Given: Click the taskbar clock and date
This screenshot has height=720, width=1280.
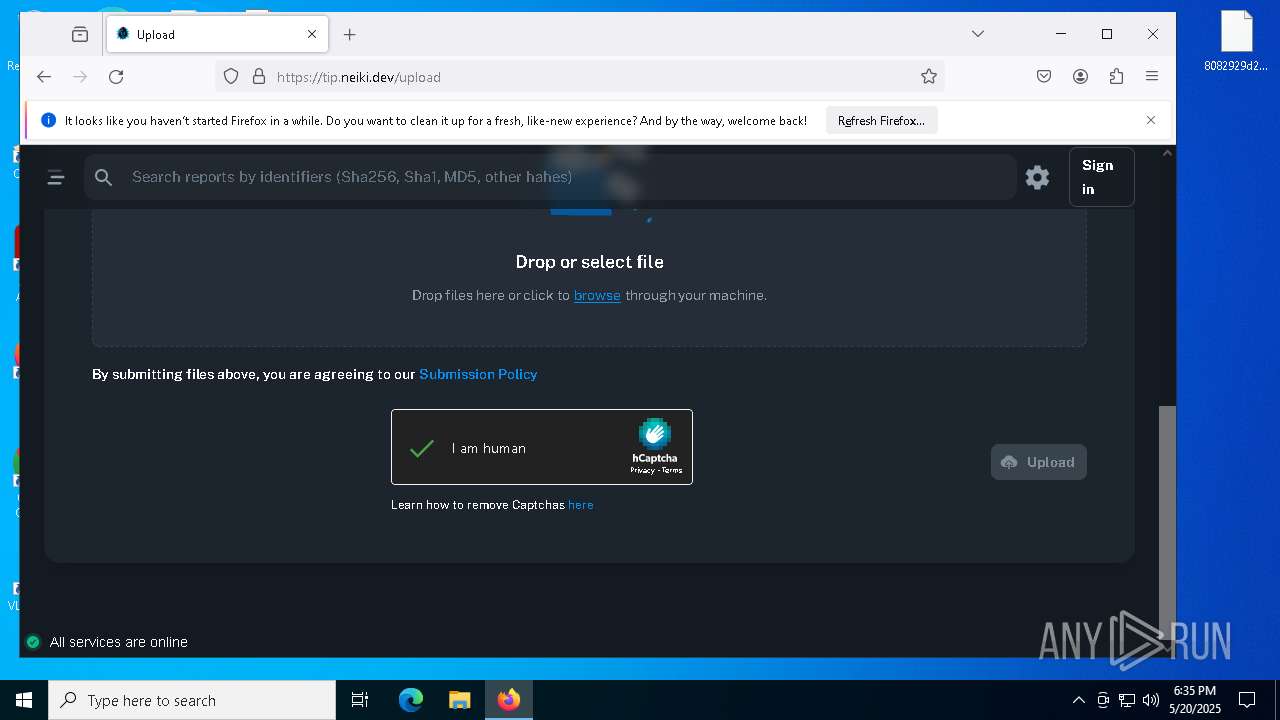Looking at the screenshot, I should (x=1195, y=700).
